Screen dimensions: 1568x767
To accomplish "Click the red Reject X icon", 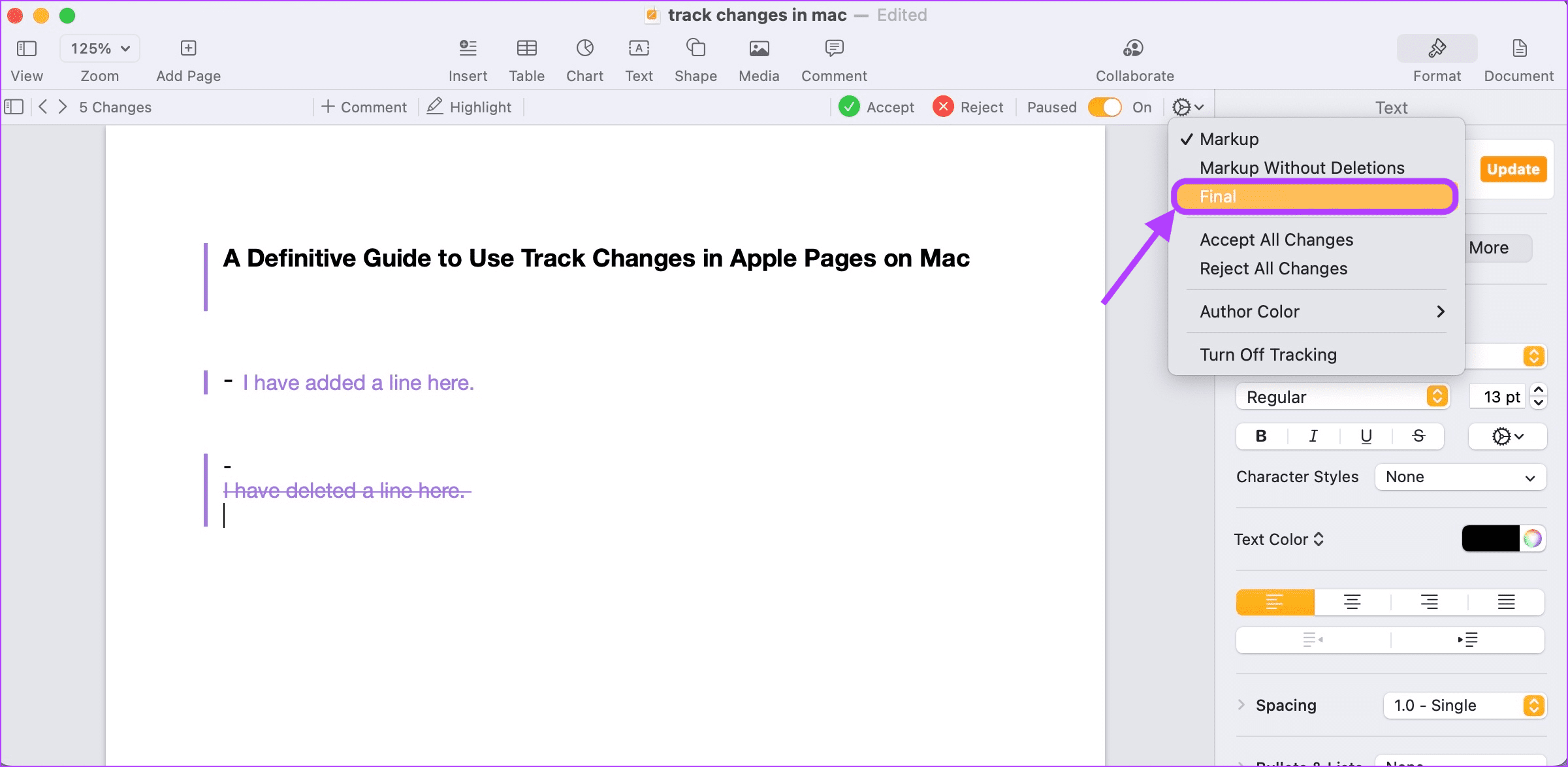I will point(943,106).
